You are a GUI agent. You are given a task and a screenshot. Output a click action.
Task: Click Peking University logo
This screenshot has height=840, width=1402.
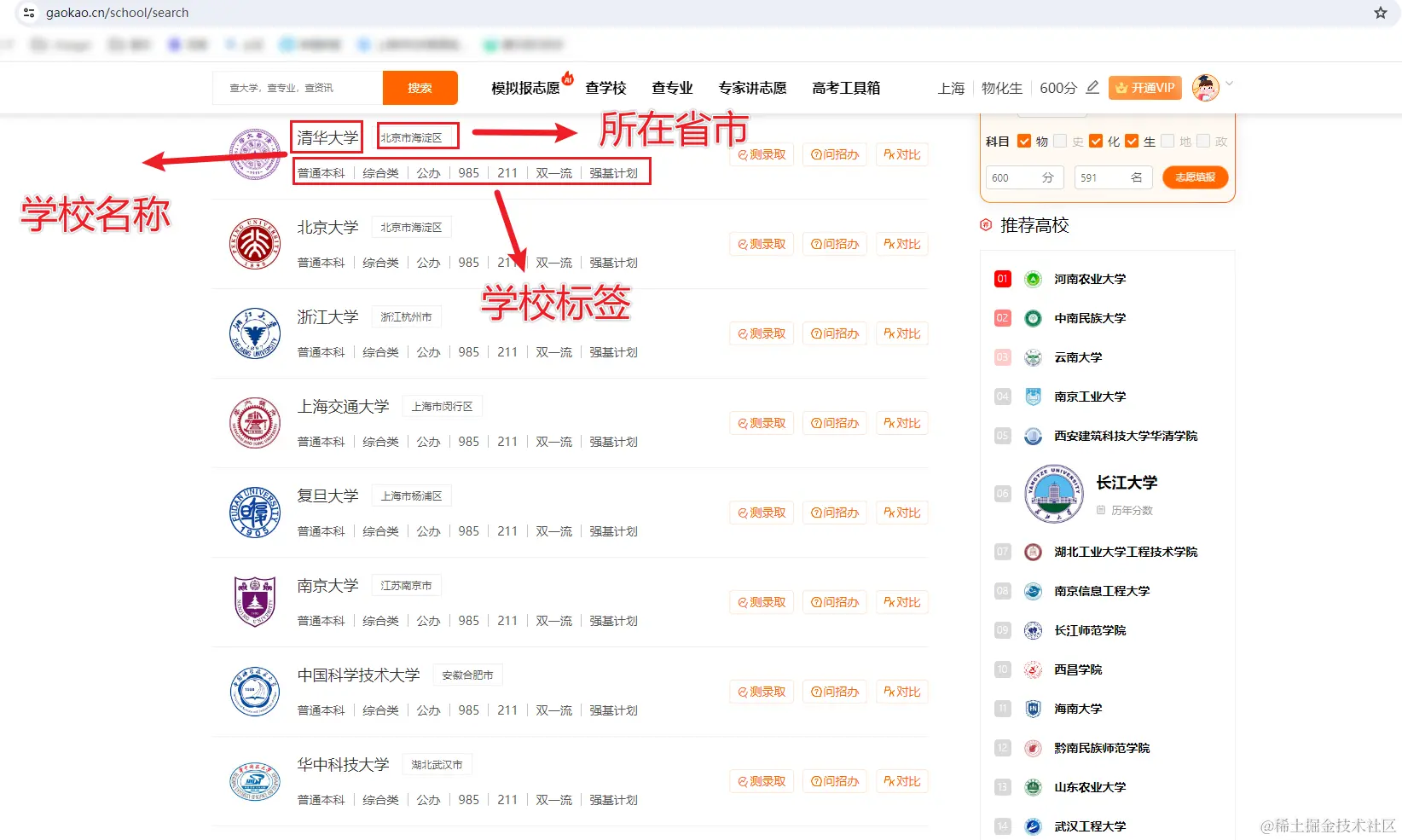[x=255, y=244]
